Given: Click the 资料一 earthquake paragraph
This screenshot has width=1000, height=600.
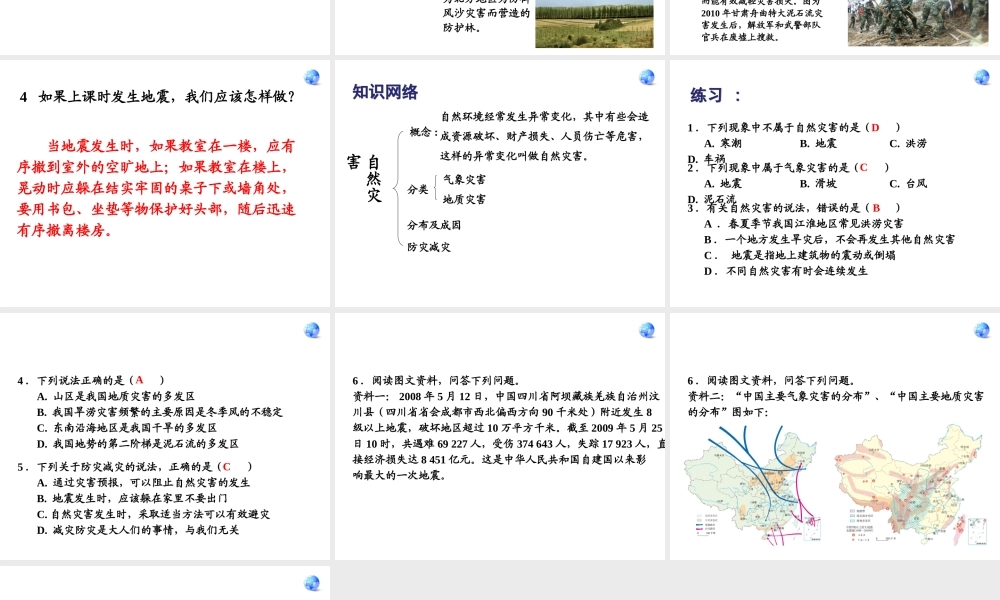Looking at the screenshot, I should [x=508, y=436].
